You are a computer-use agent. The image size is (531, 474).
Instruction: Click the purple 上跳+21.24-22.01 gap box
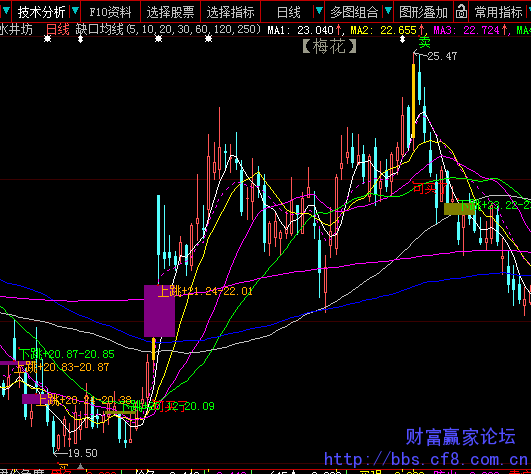(x=160, y=311)
